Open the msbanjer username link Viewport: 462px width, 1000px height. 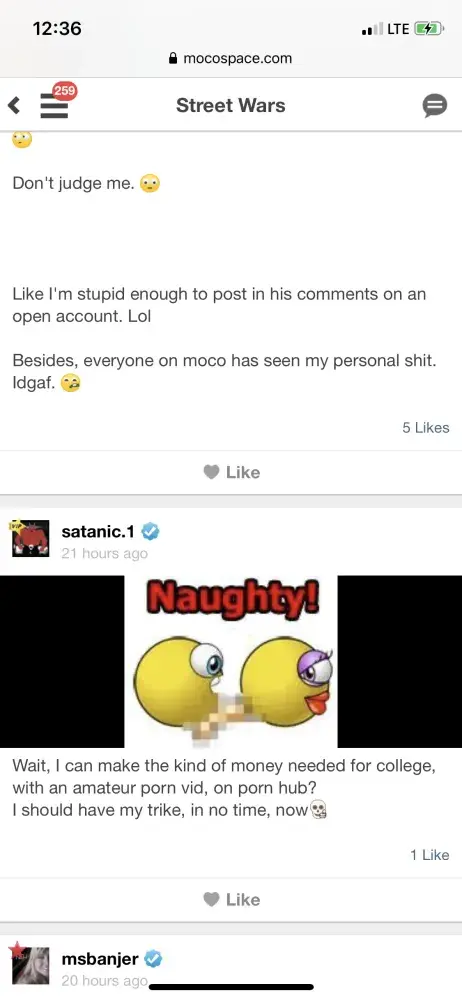tap(100, 958)
